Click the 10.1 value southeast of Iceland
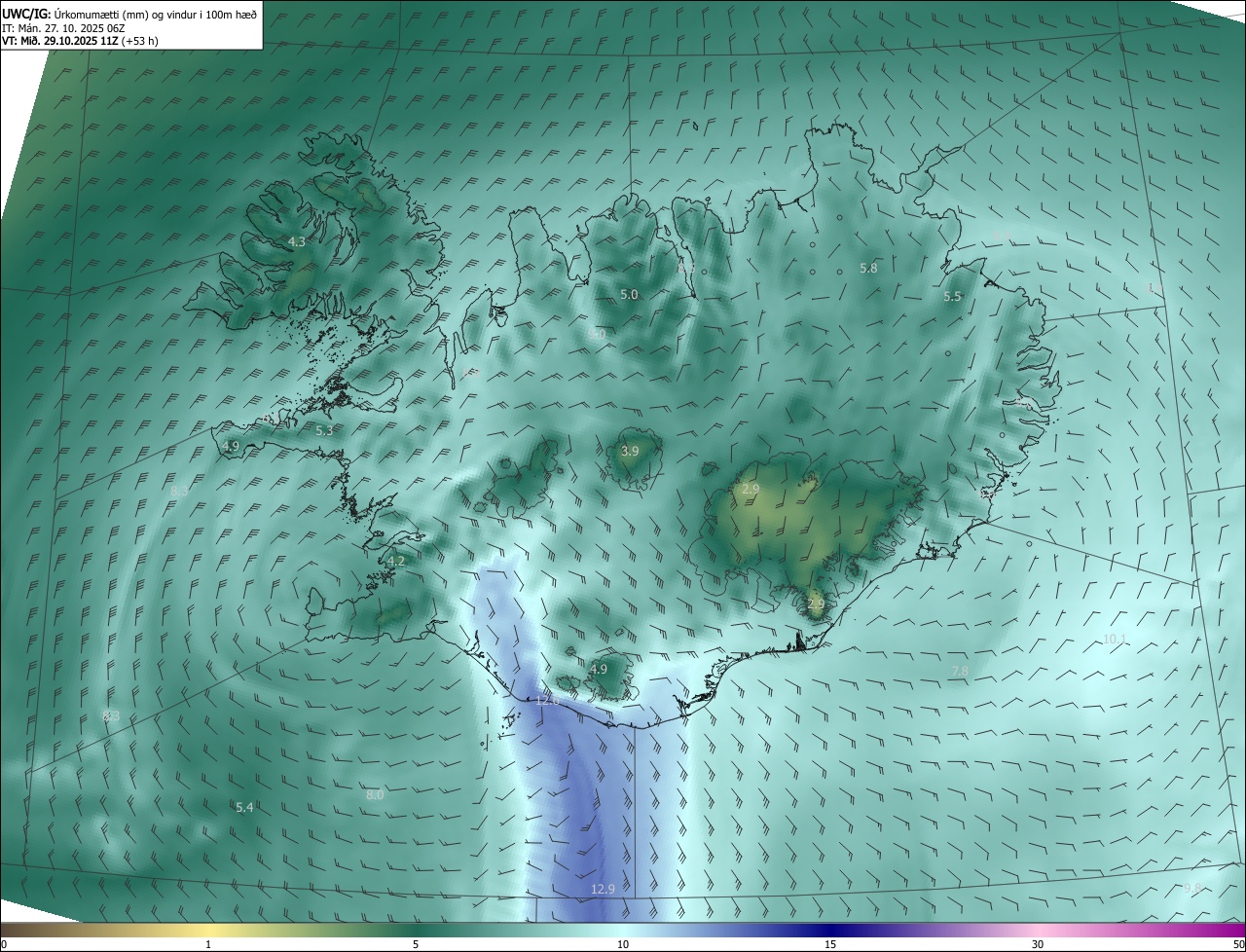The image size is (1246, 952). pos(1115,639)
